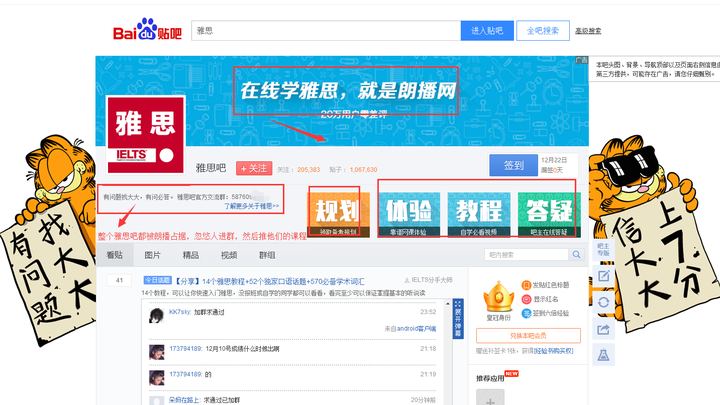This screenshot has width=720, height=405.
Task: Switch to the 看贴 tab
Action: point(115,255)
